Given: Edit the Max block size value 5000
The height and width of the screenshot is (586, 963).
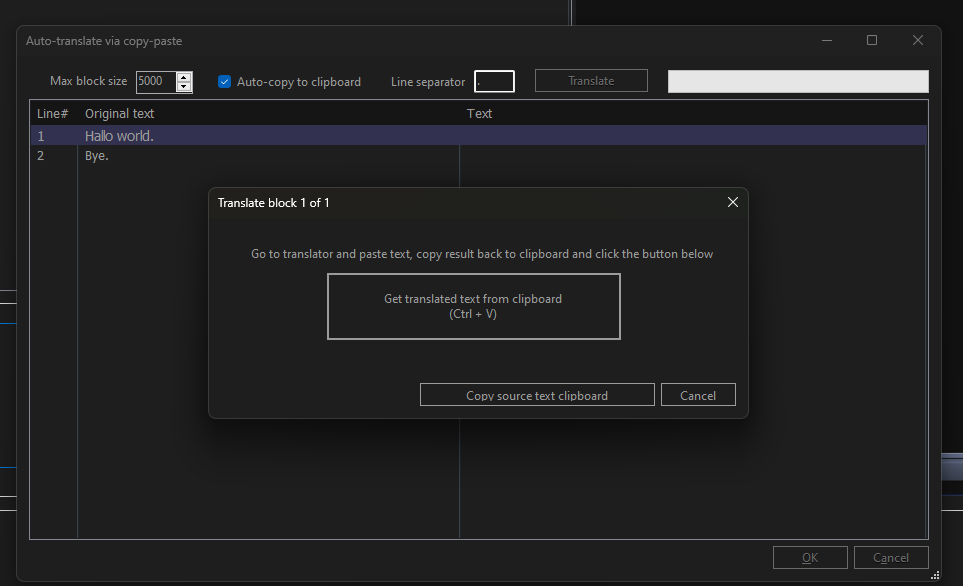Looking at the screenshot, I should click(155, 81).
